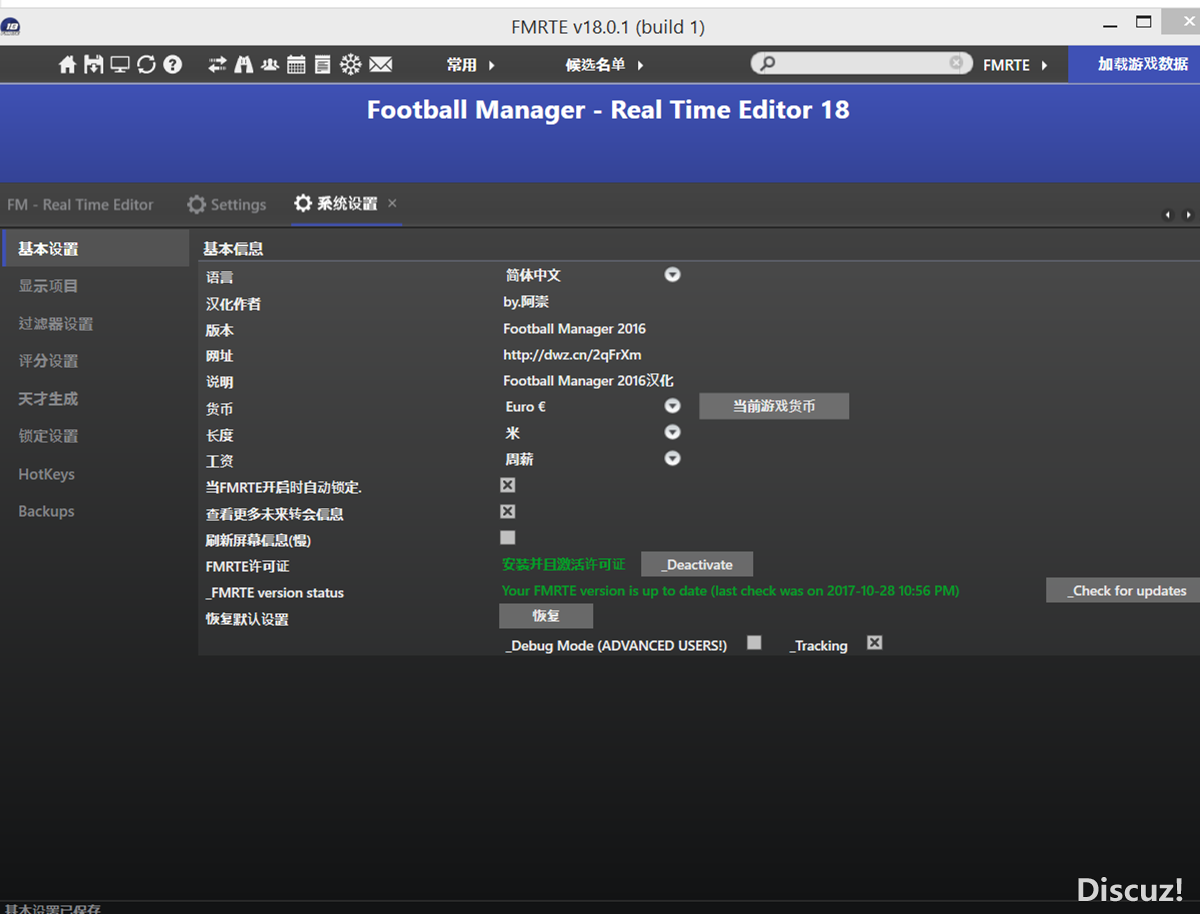Open the binoculars search icon
The image size is (1200, 914).
244,65
